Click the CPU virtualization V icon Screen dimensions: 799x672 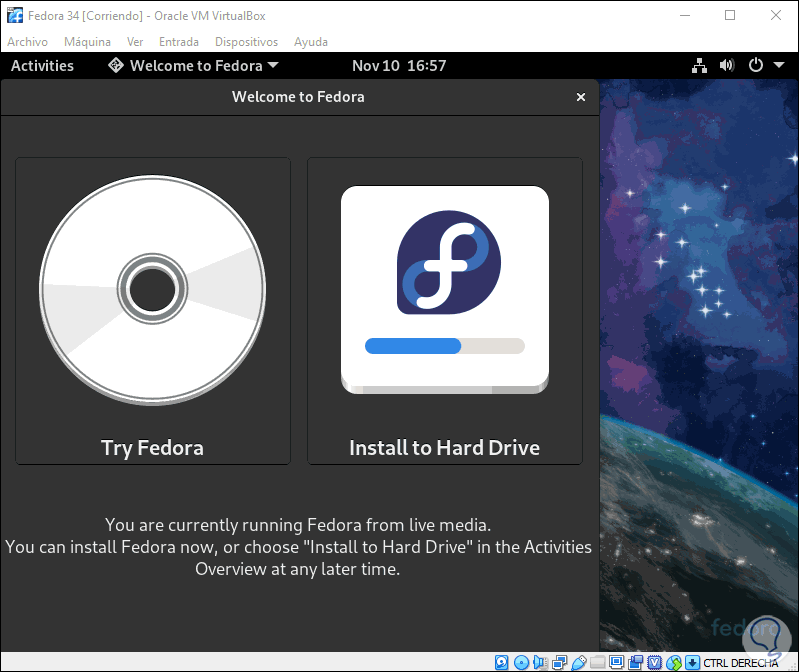[654, 662]
